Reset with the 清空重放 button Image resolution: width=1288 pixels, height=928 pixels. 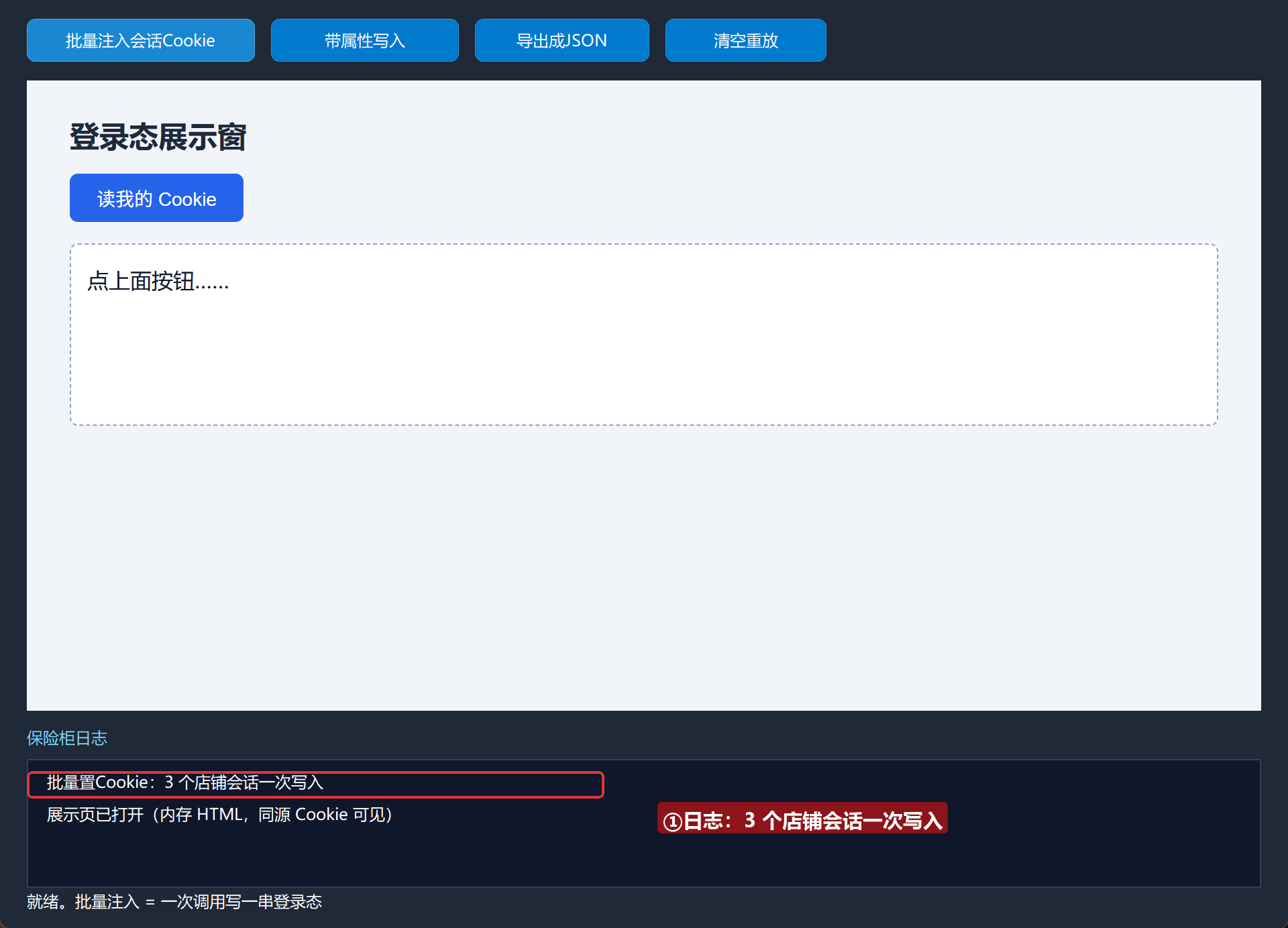tap(746, 40)
